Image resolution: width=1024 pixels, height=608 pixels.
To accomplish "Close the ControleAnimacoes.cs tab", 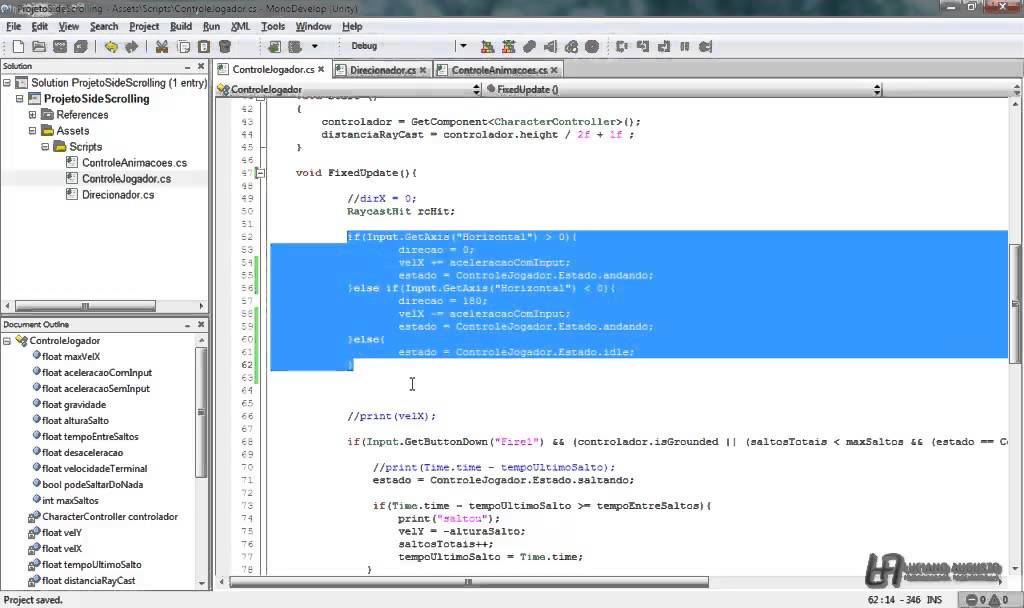I will [554, 69].
